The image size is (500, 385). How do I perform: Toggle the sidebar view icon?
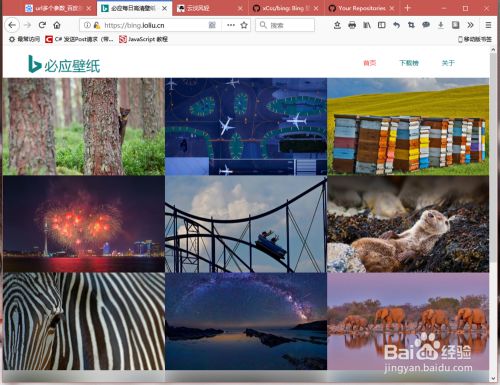(382, 25)
